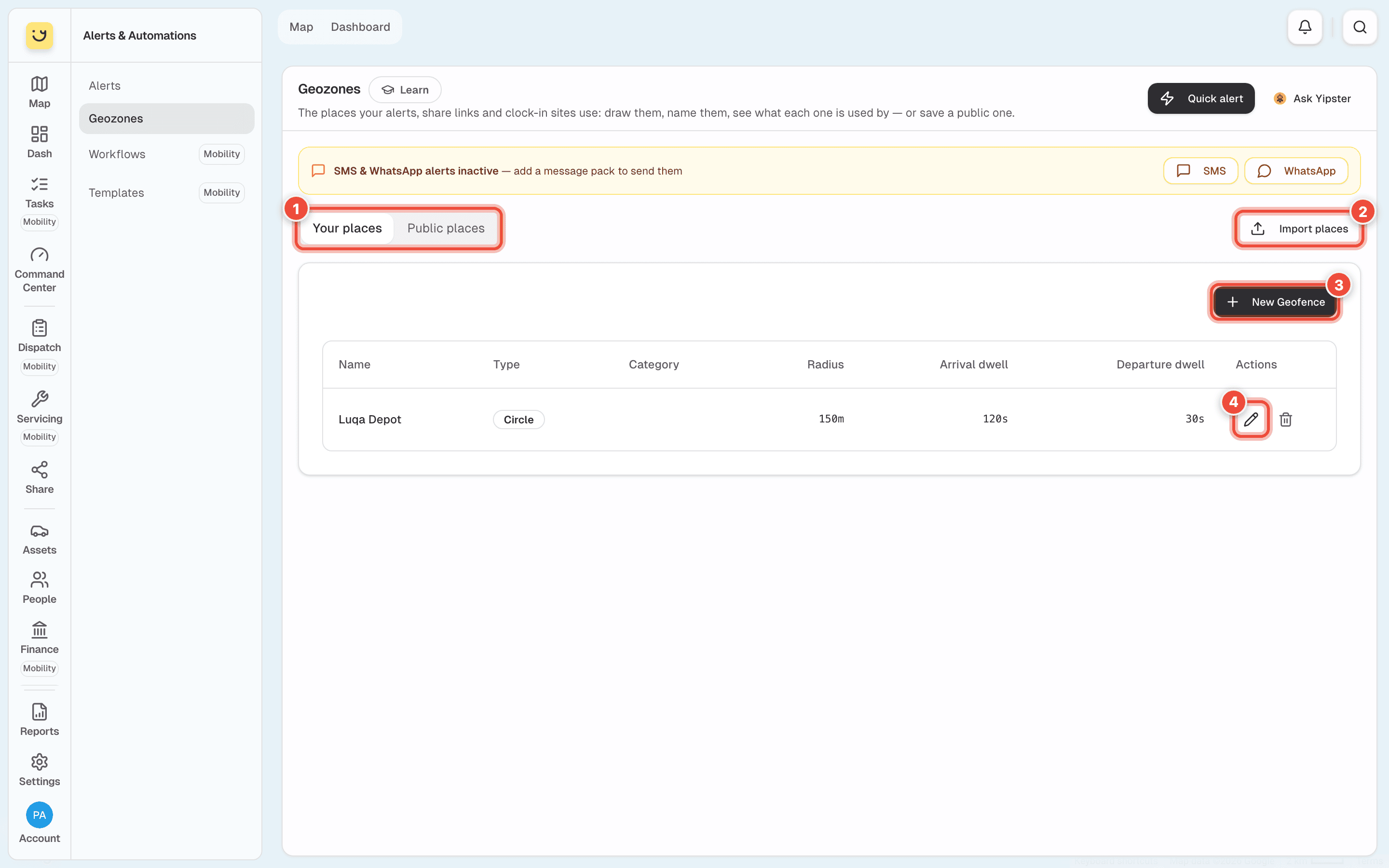Open the Dashboard tab in top bar

point(360,27)
